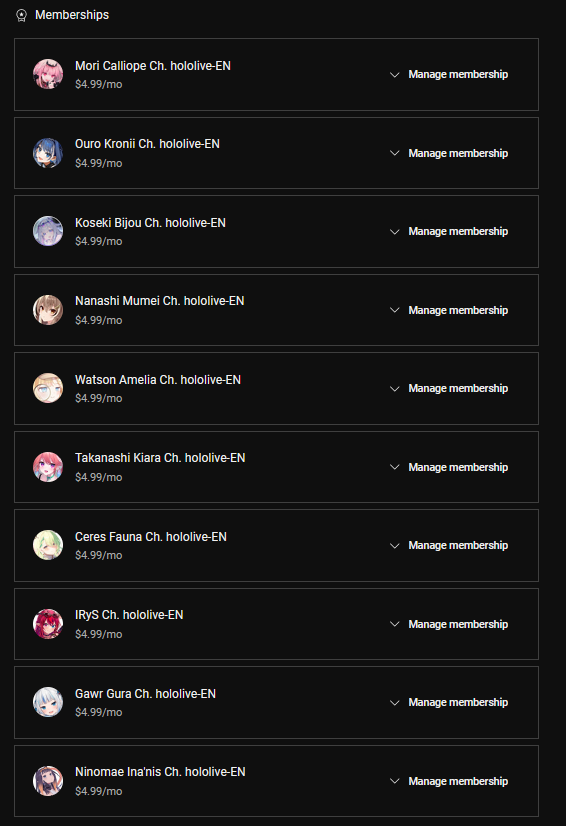This screenshot has width=566, height=826.
Task: Open Gawr Gura profile avatar
Action: click(x=48, y=702)
